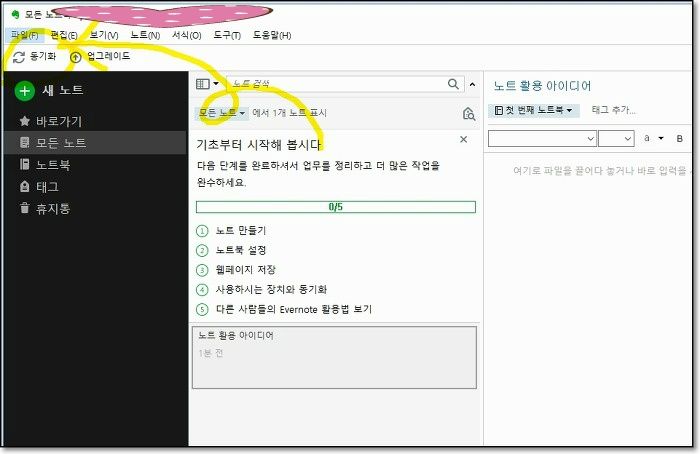Screen dimensions: 700x454
Task: Select 휴지통 in the sidebar
Action: pyautogui.click(x=53, y=208)
